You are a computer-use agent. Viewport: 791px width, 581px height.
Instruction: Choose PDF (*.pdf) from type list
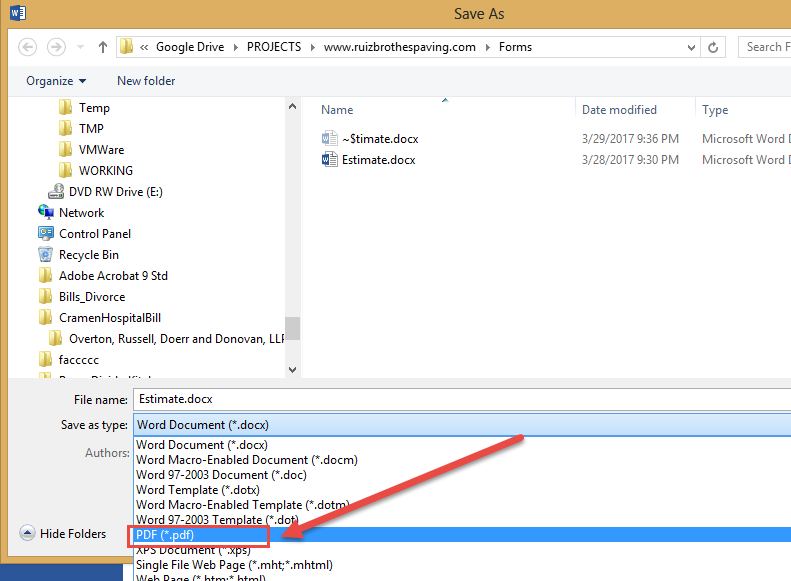point(167,536)
